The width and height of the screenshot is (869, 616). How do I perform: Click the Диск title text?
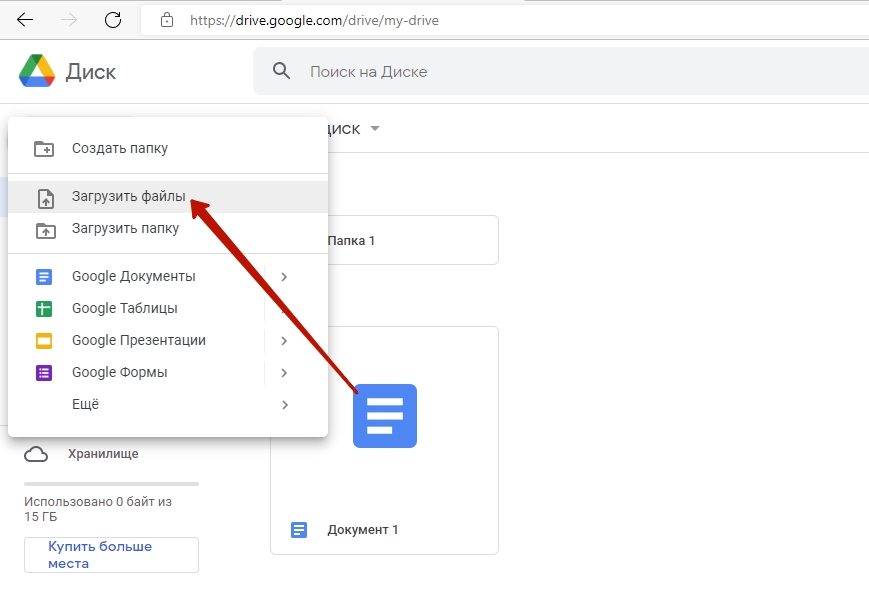click(91, 72)
